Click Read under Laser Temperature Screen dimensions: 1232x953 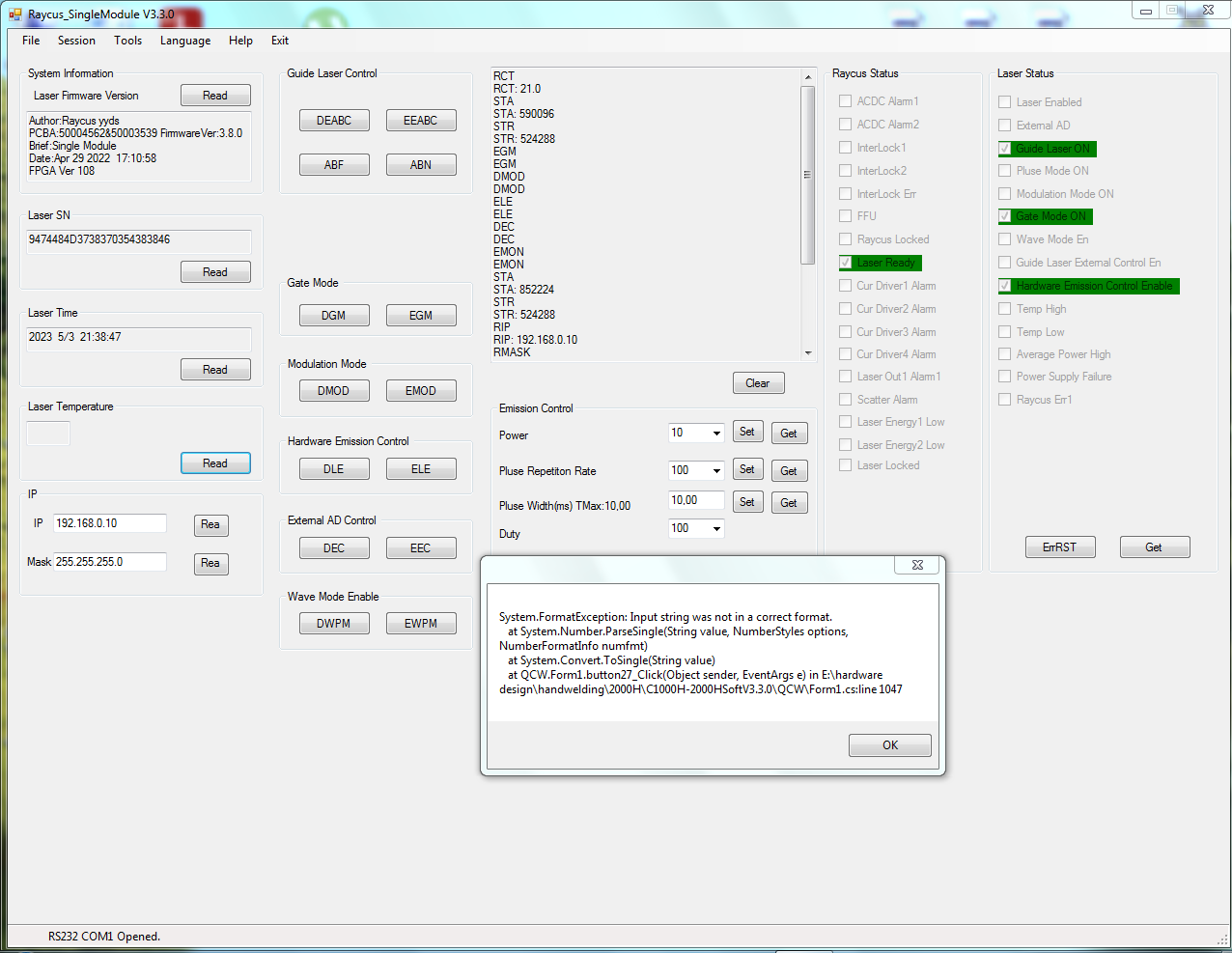(x=215, y=463)
